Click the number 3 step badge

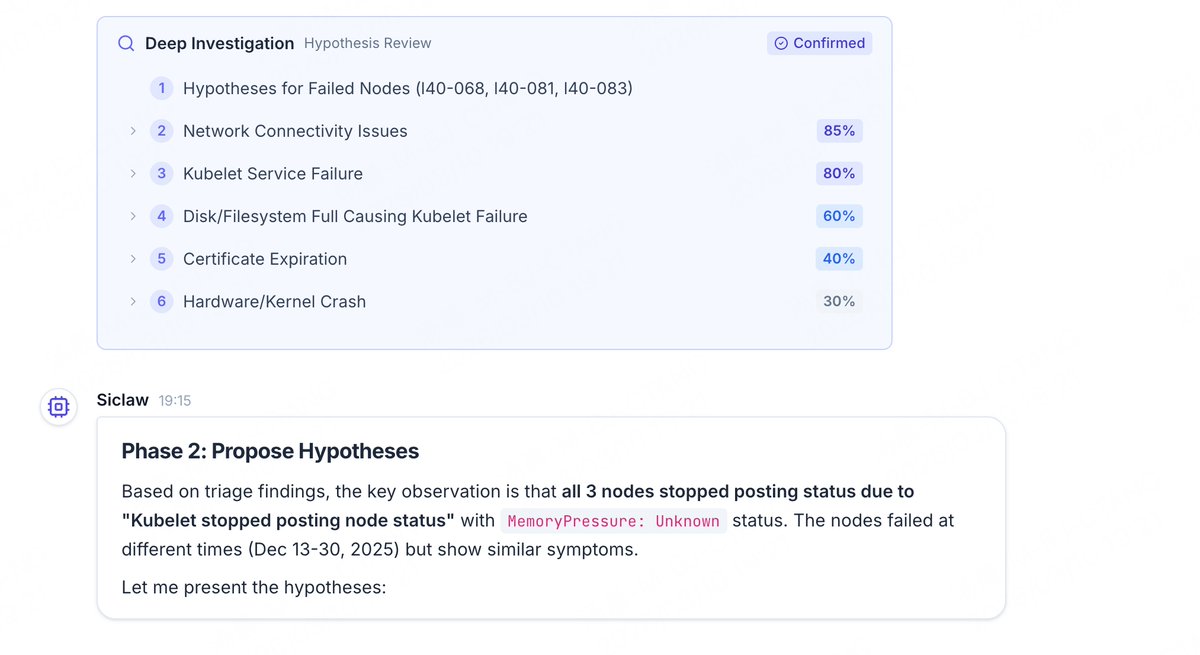pyautogui.click(x=162, y=173)
